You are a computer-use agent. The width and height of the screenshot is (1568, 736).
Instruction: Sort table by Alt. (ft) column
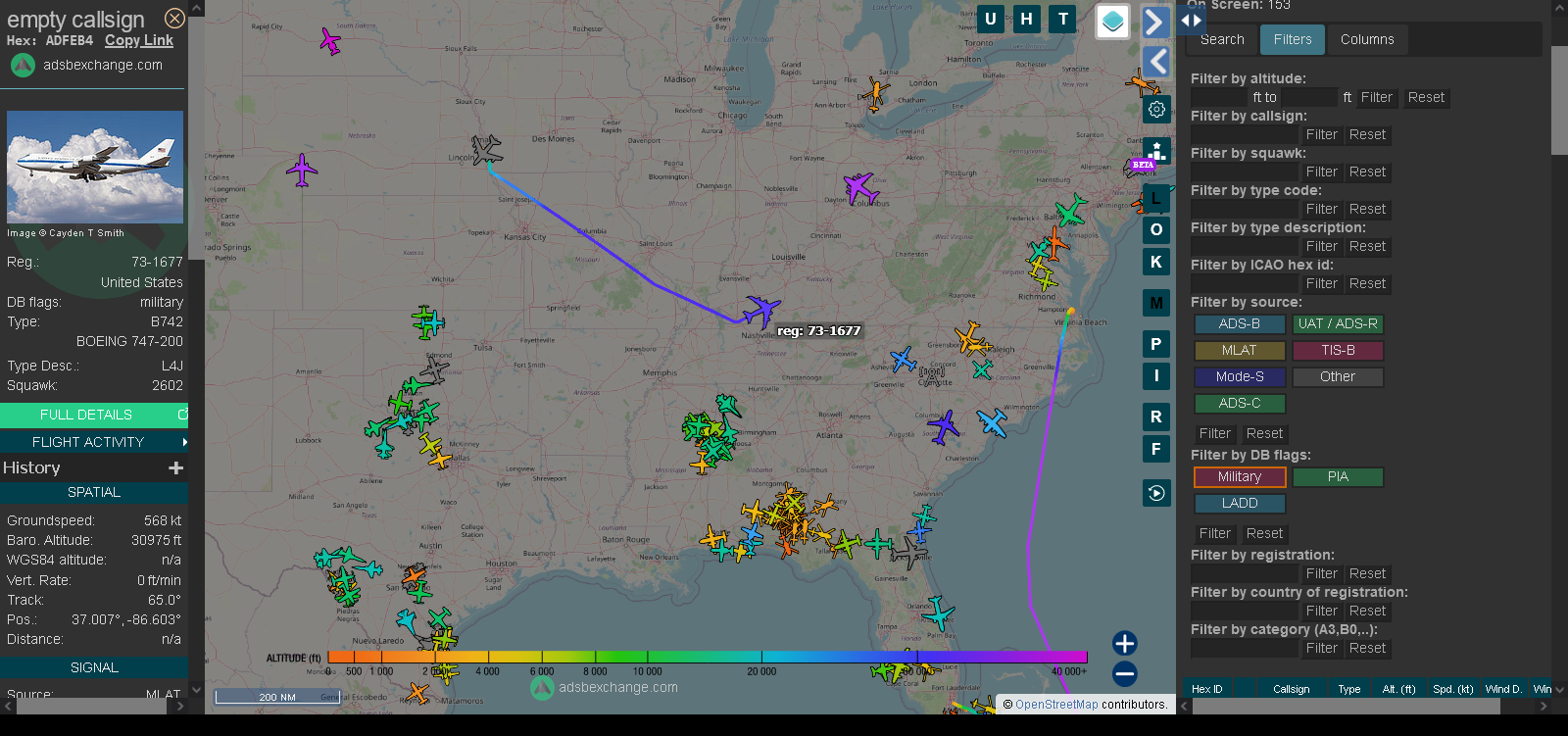point(1398,689)
